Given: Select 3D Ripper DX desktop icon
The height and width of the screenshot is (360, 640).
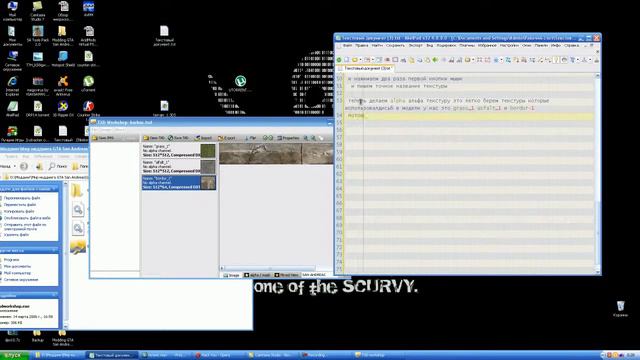Looking at the screenshot, I should [63, 109].
